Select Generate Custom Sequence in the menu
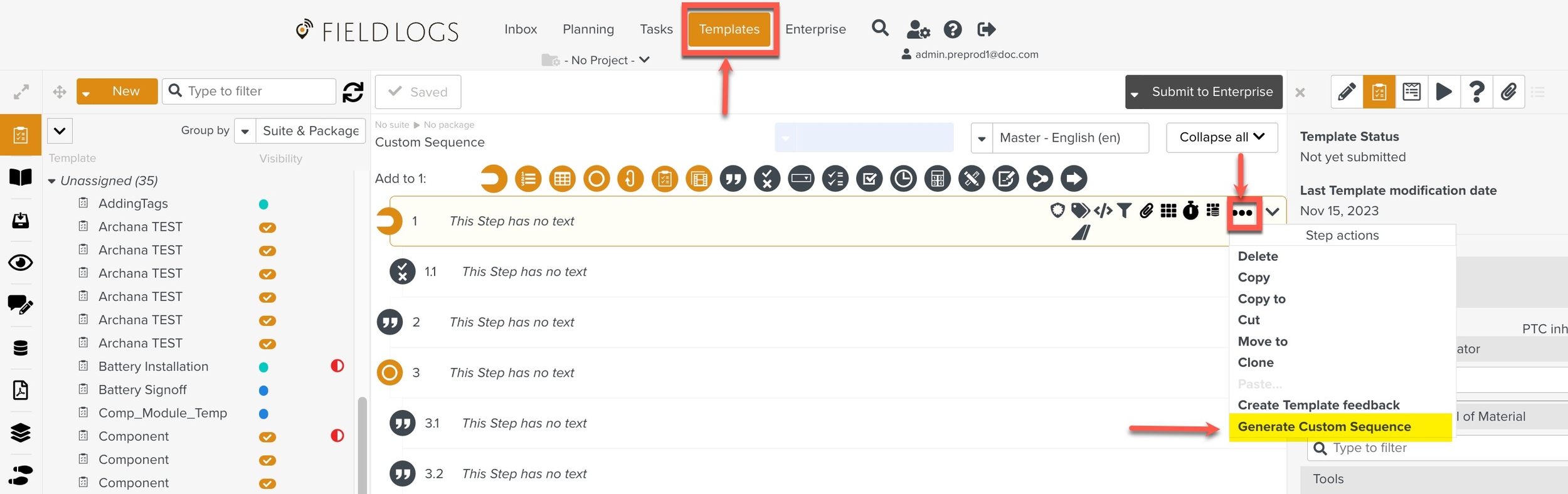Image resolution: width=1568 pixels, height=494 pixels. click(1324, 427)
